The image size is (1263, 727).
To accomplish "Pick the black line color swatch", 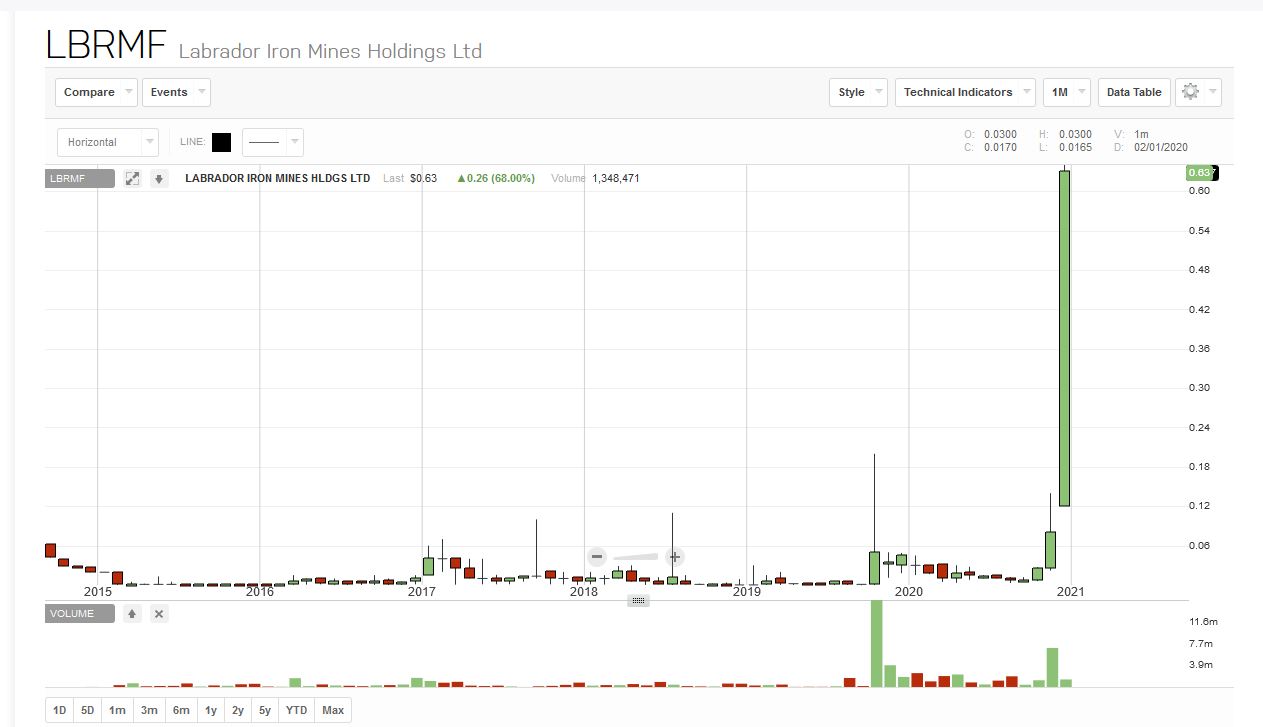I will (x=221, y=142).
